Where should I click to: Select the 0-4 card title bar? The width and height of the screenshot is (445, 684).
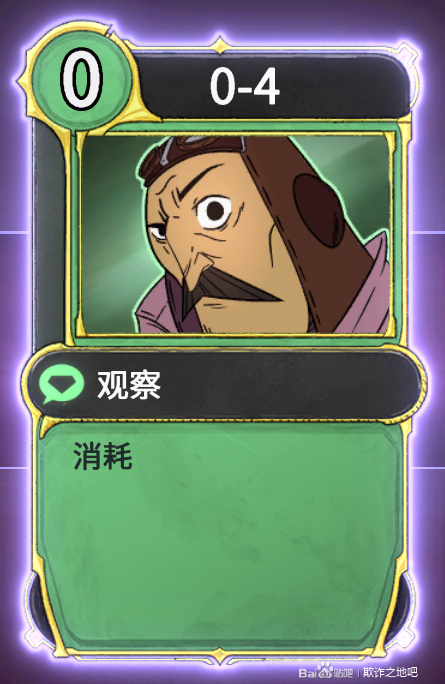click(x=270, y=86)
